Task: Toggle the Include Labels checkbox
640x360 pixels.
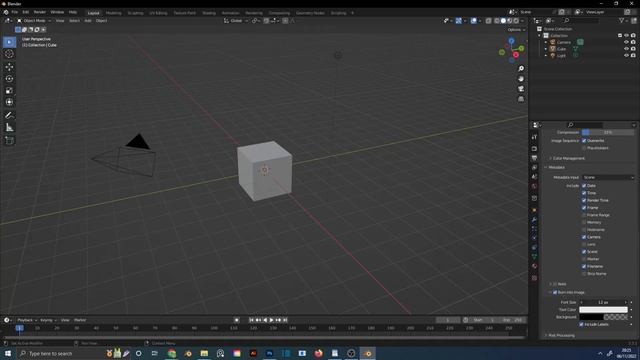Action: (581, 324)
